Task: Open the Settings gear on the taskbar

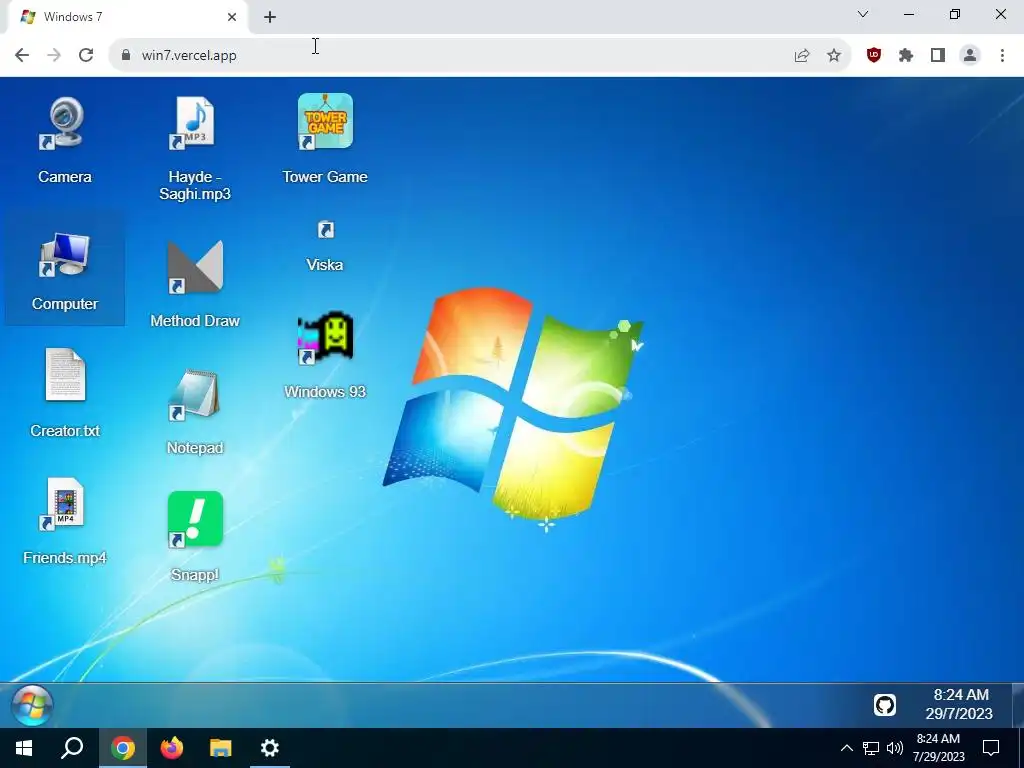Action: coord(270,748)
